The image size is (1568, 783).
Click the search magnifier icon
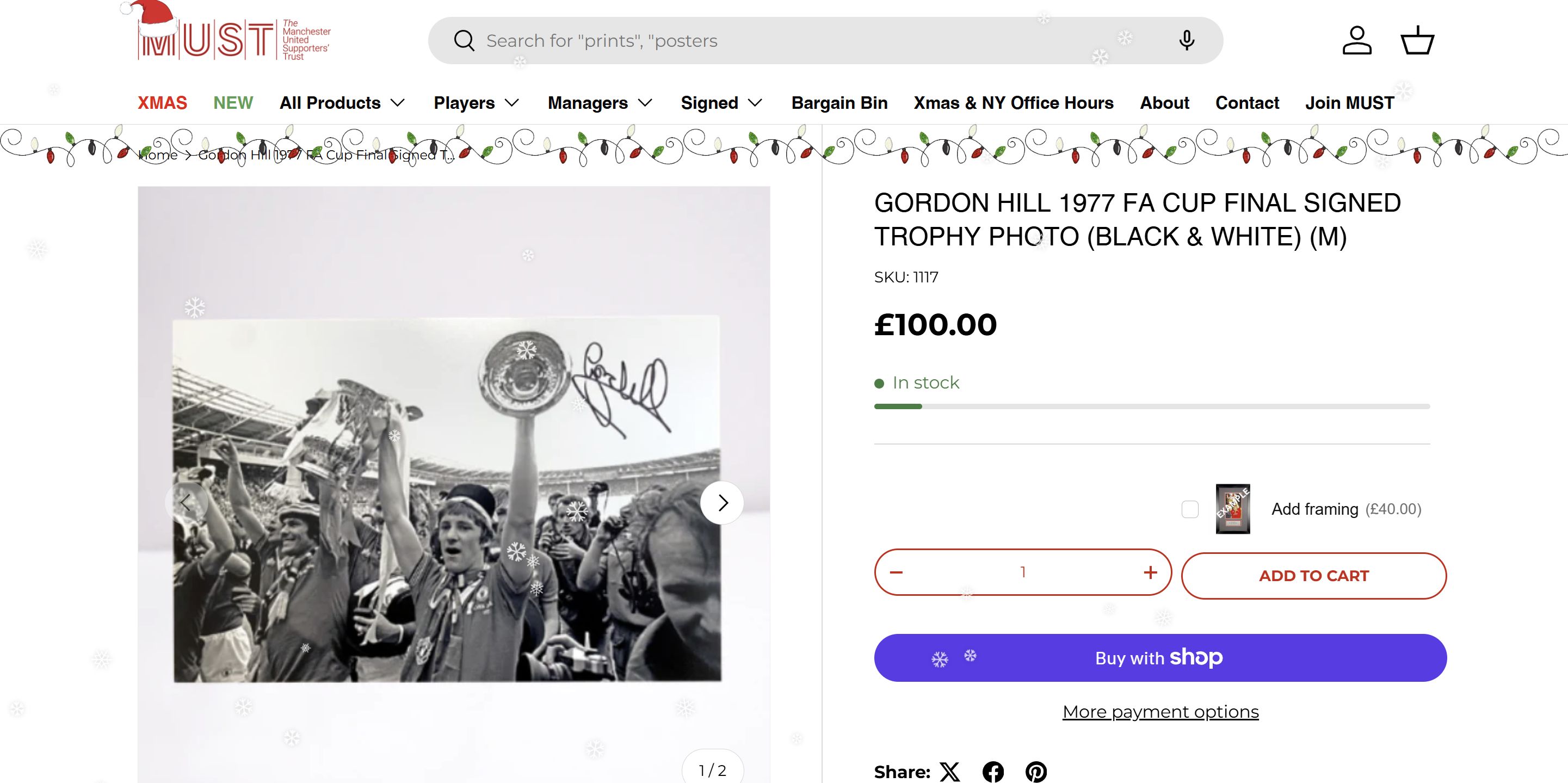(x=464, y=41)
